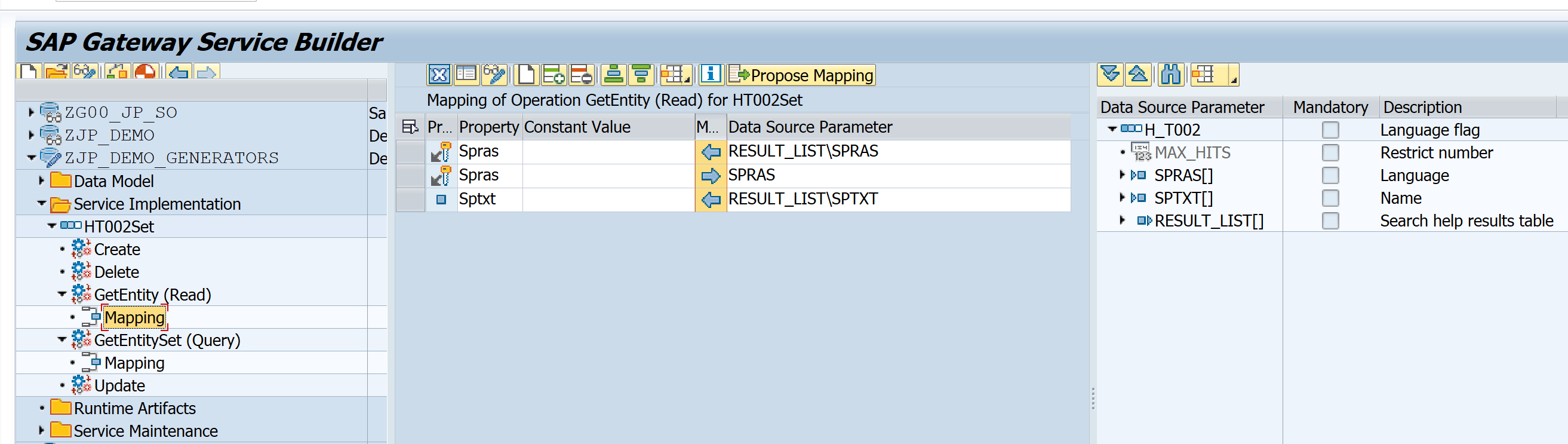This screenshot has height=444, width=1568.
Task: Collapse the GetEntity (Read) node
Action: [62, 293]
